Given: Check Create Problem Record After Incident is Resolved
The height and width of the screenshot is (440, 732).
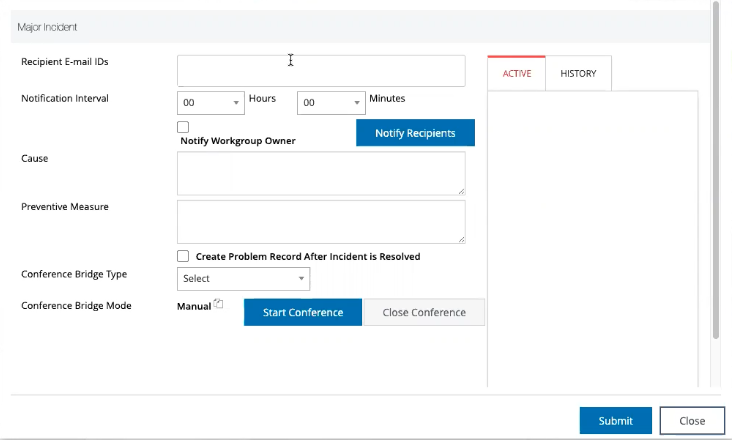Looking at the screenshot, I should [183, 256].
